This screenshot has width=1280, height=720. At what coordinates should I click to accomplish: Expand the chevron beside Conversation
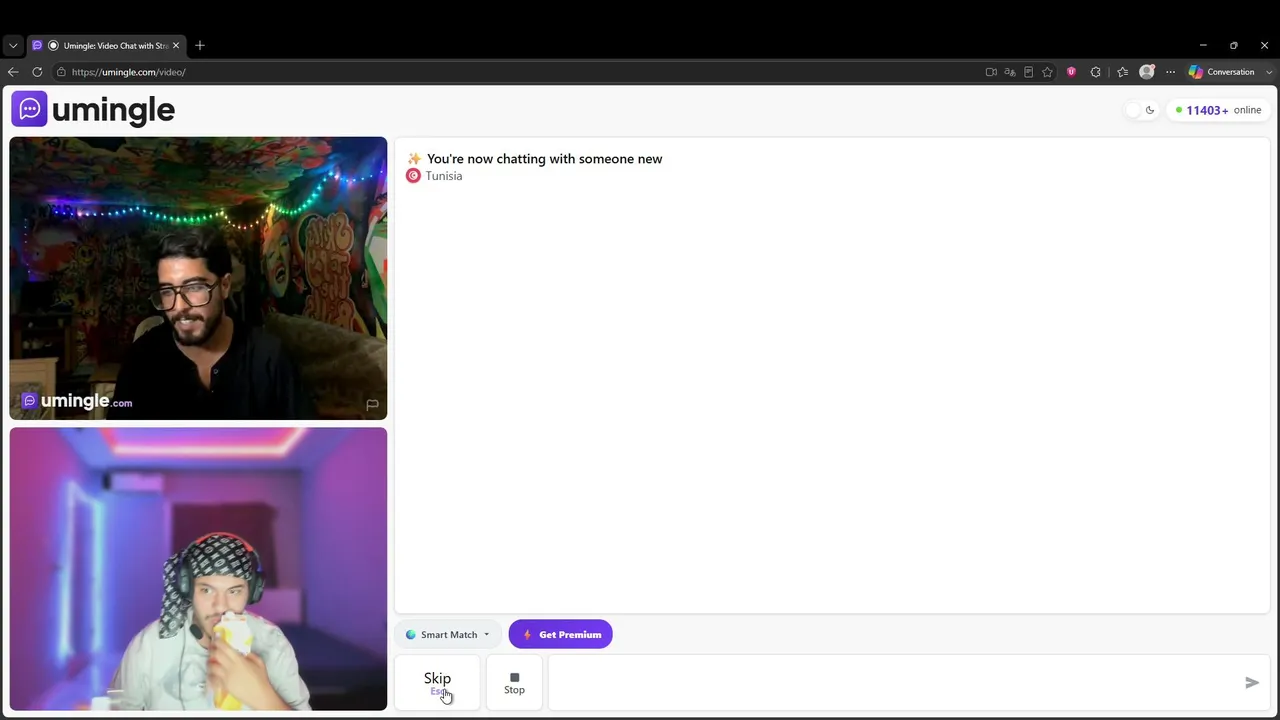click(1269, 72)
